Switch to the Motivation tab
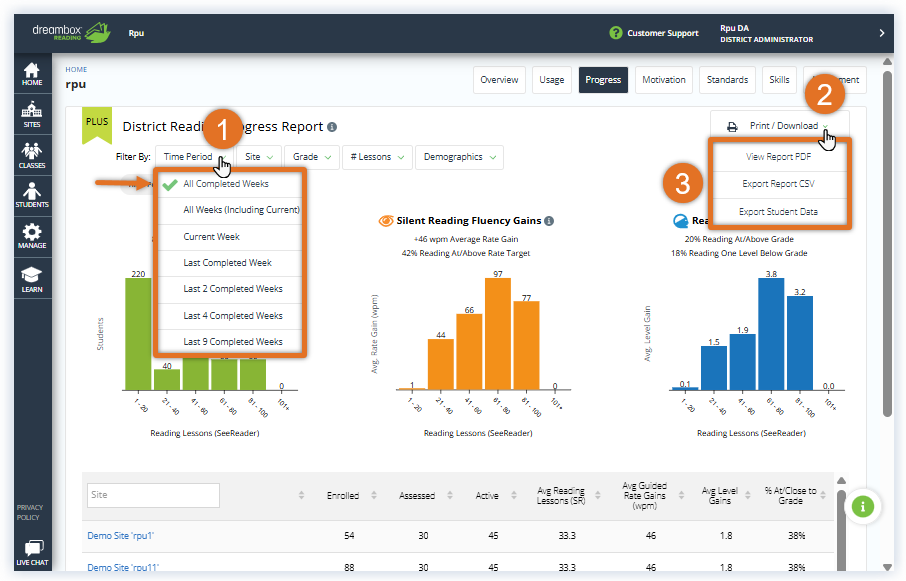Viewport: 906px width, 581px height. [664, 80]
